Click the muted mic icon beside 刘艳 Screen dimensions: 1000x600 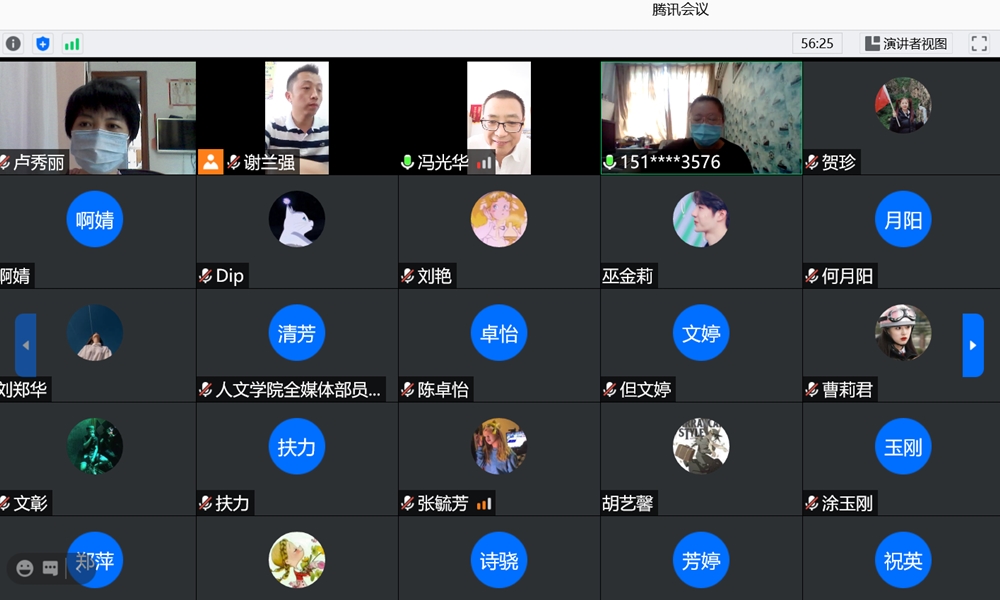tap(408, 276)
